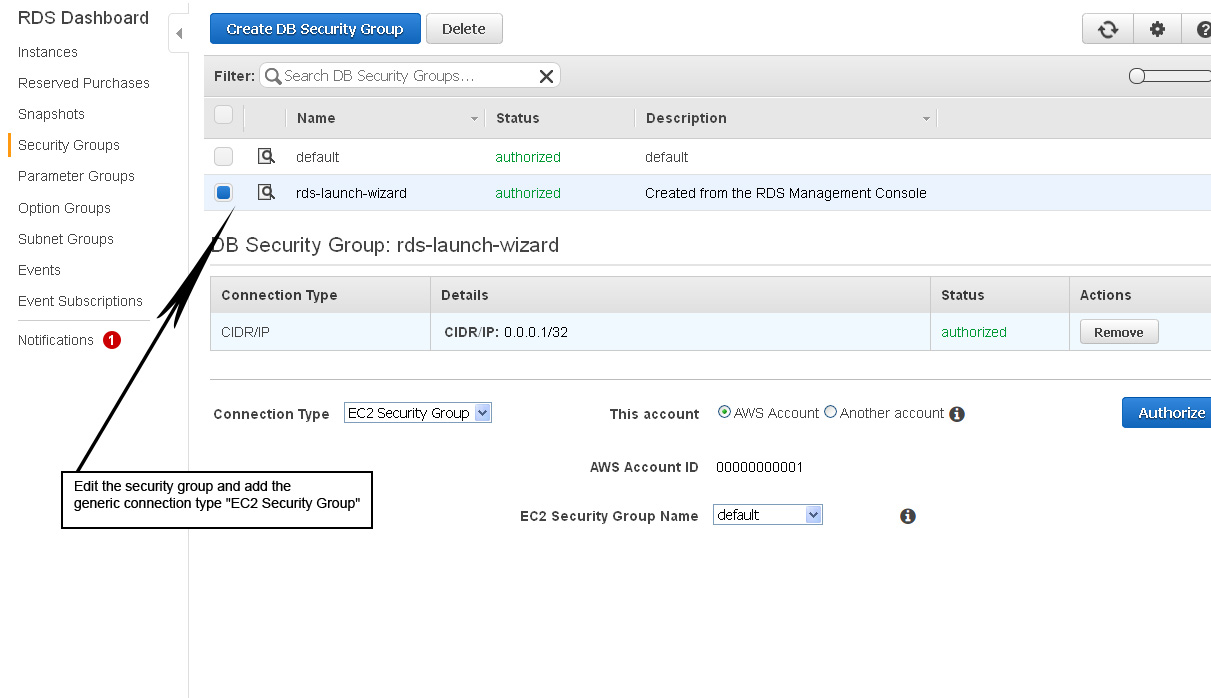
Task: Click the info icon next to Another account
Action: [x=957, y=414]
